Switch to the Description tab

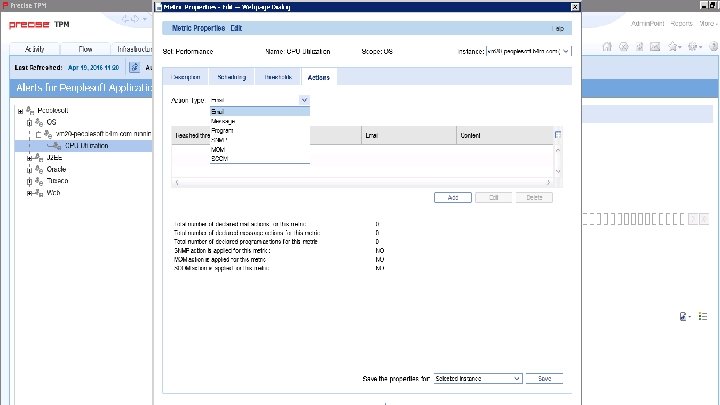tap(186, 77)
